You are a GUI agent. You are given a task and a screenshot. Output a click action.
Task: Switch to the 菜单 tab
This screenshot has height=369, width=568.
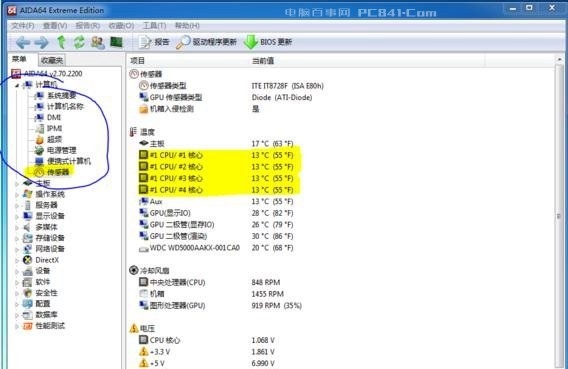coord(19,59)
